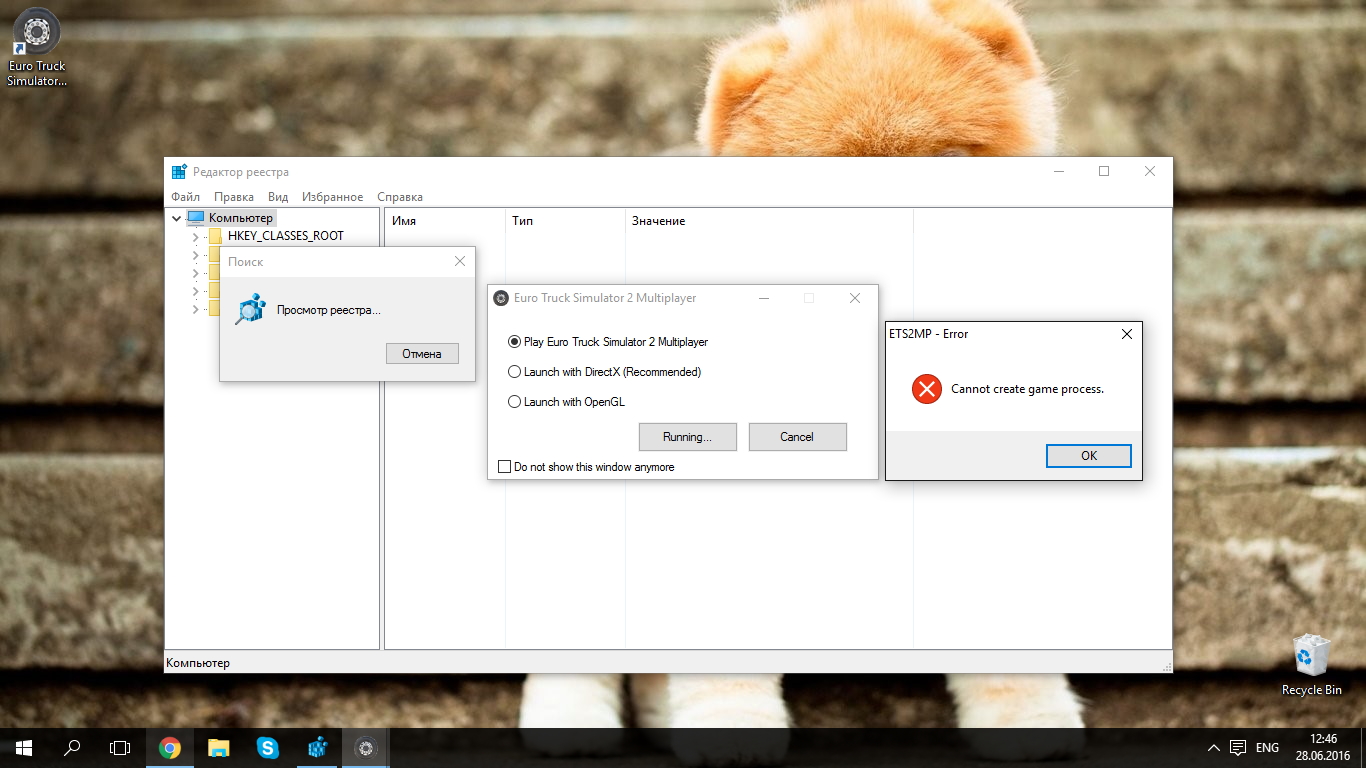Open the Правка menu

[x=234, y=197]
